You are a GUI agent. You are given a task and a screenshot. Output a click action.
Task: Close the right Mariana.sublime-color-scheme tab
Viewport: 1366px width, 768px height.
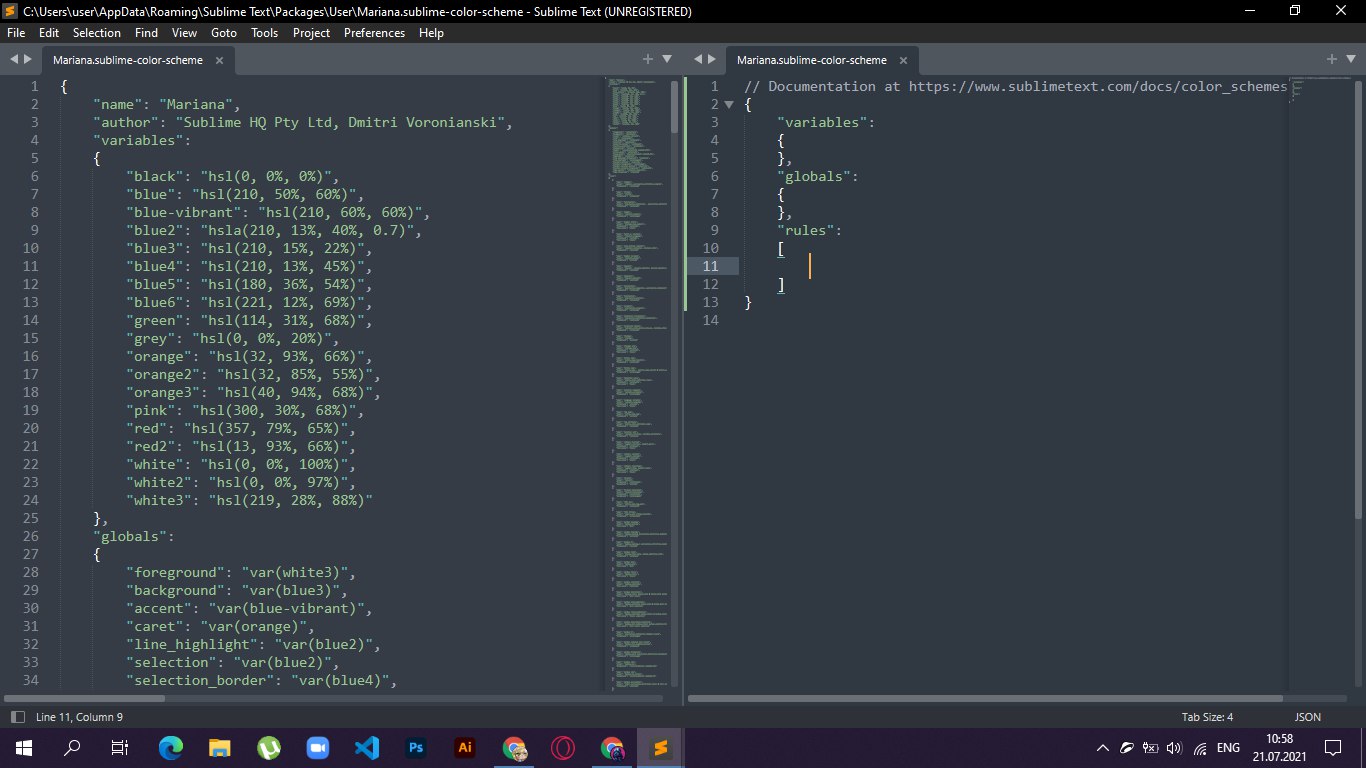point(903,61)
